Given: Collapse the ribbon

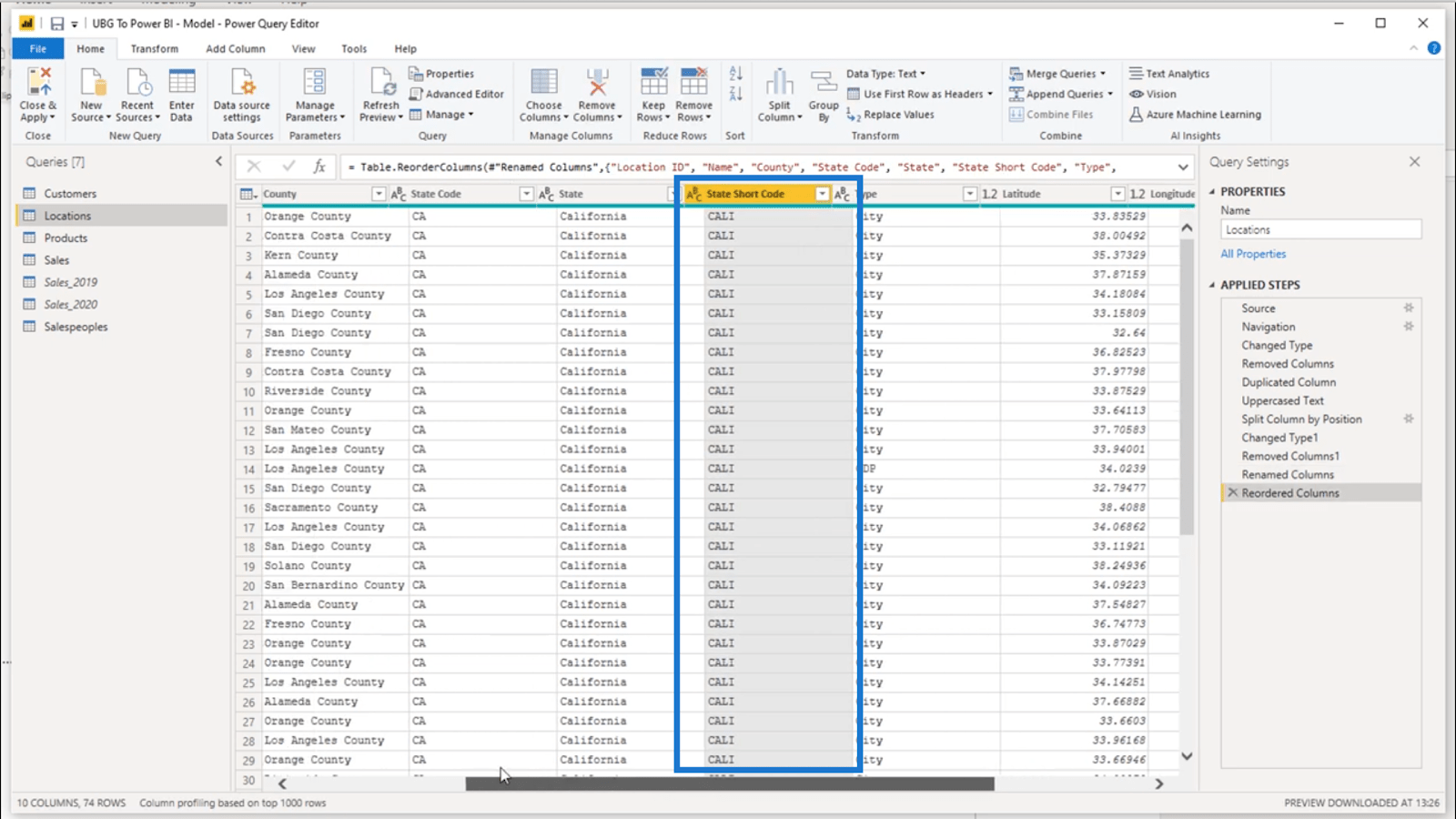Looking at the screenshot, I should pos(1413,48).
